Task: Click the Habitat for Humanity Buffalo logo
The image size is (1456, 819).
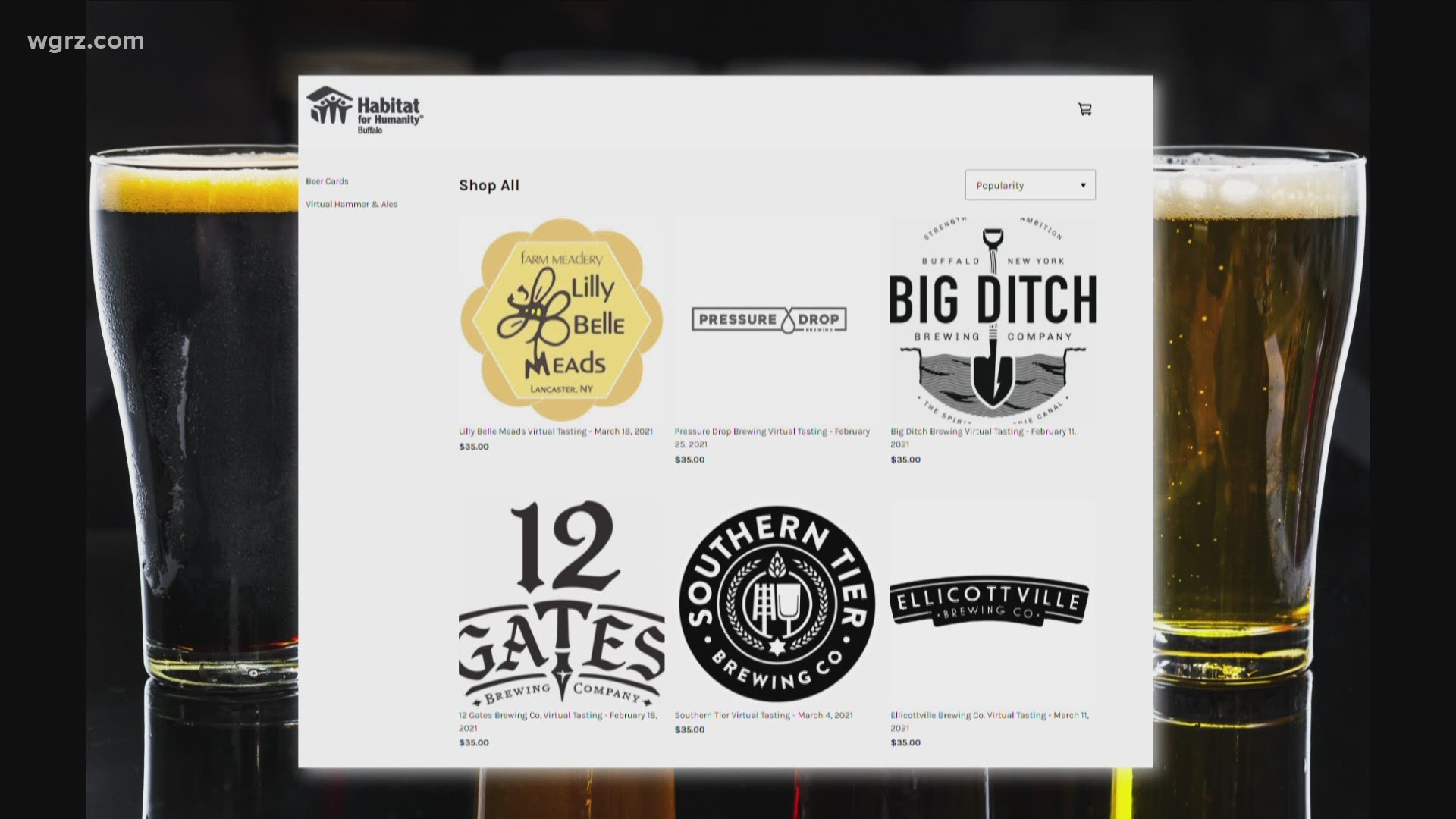Action: 366,111
